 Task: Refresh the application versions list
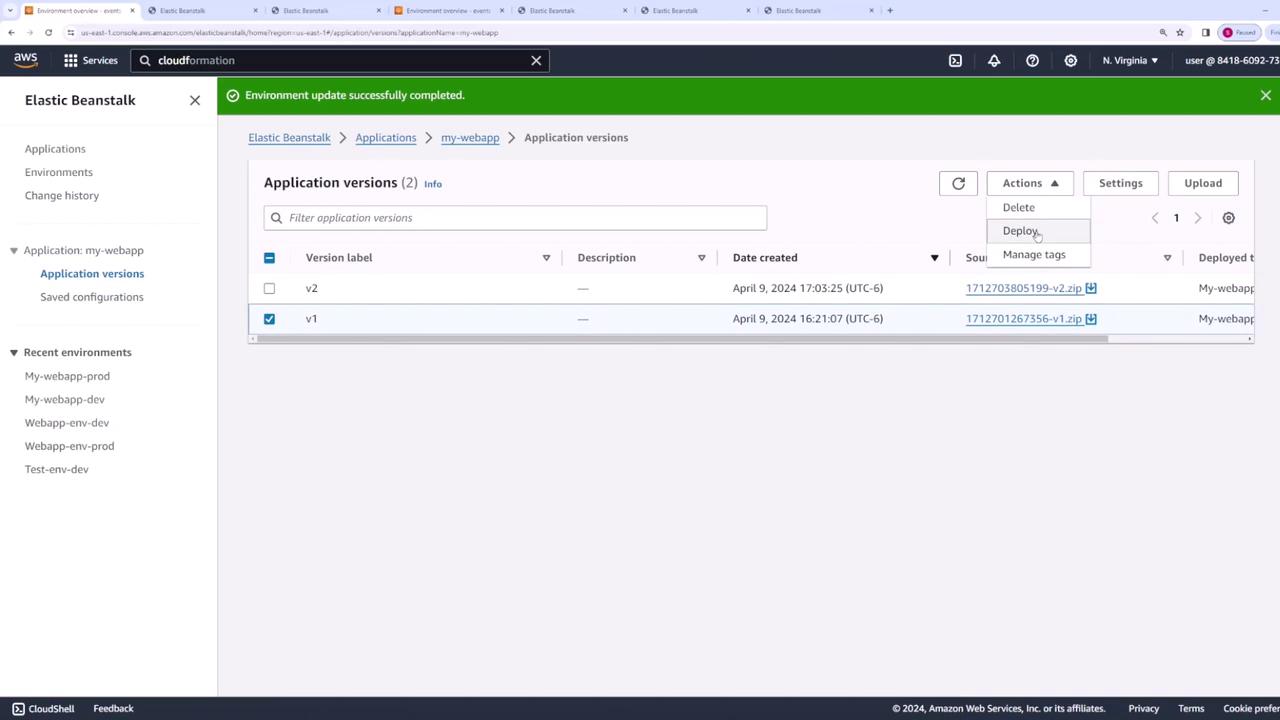[x=958, y=183]
